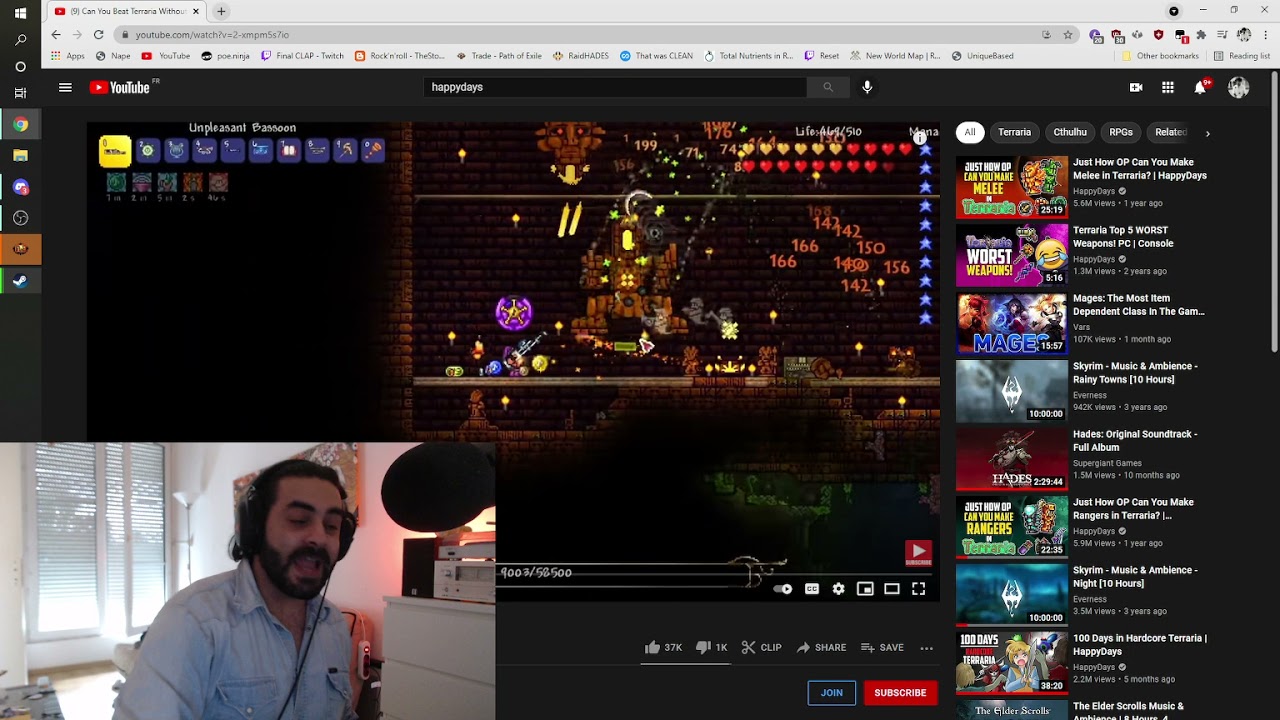This screenshot has width=1280, height=720.
Task: Open the Chrome profile dropdown arrow in title bar
Action: tap(1174, 11)
